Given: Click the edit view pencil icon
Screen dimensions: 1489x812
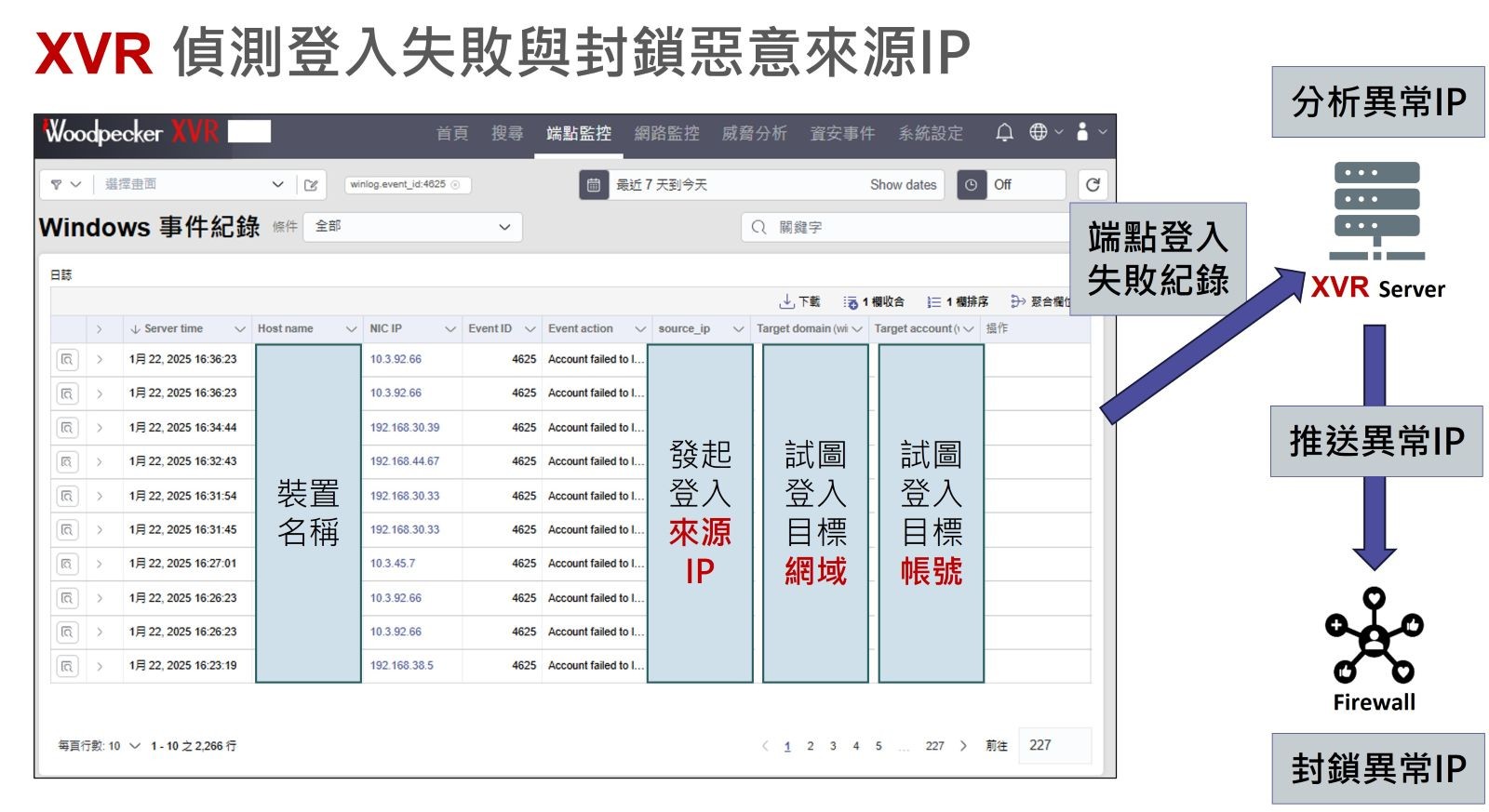Looking at the screenshot, I should pyautogui.click(x=312, y=184).
